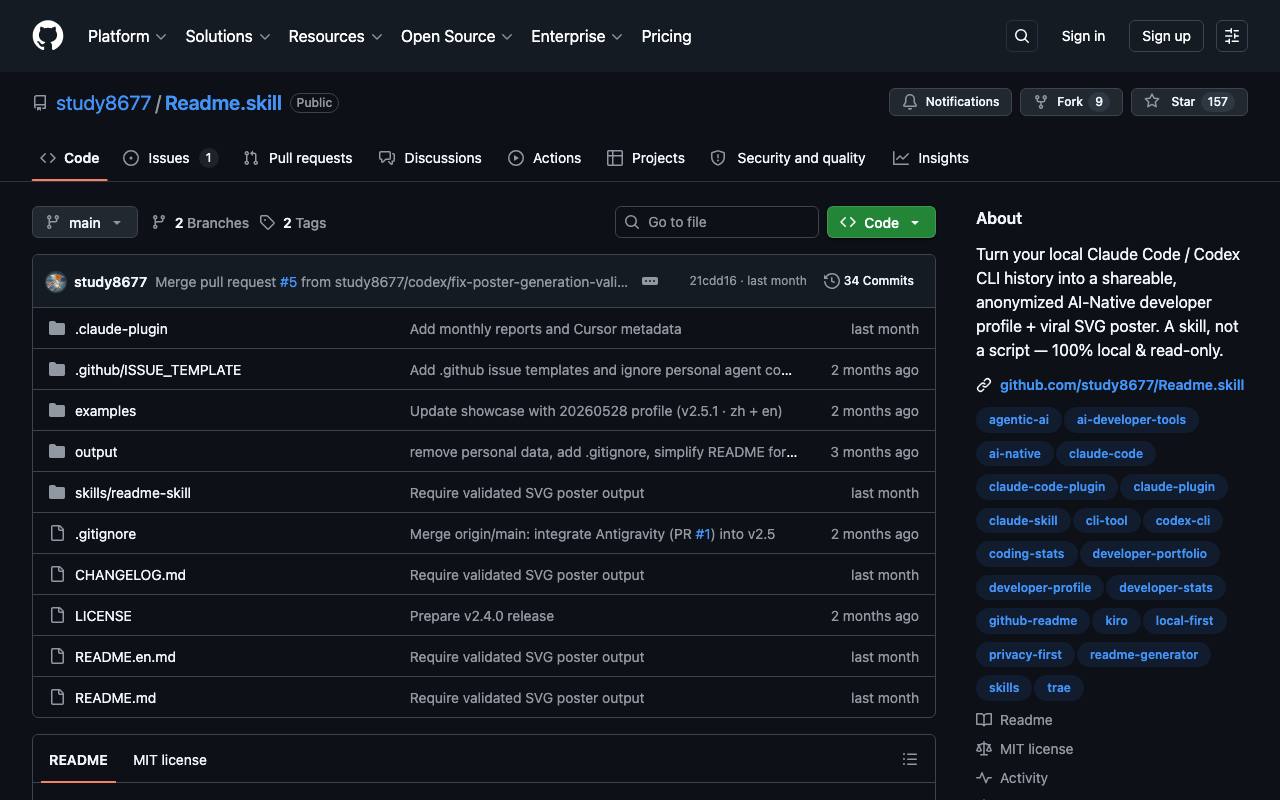Click the LICENSE file icon
The image size is (1280, 800).
coord(57,616)
